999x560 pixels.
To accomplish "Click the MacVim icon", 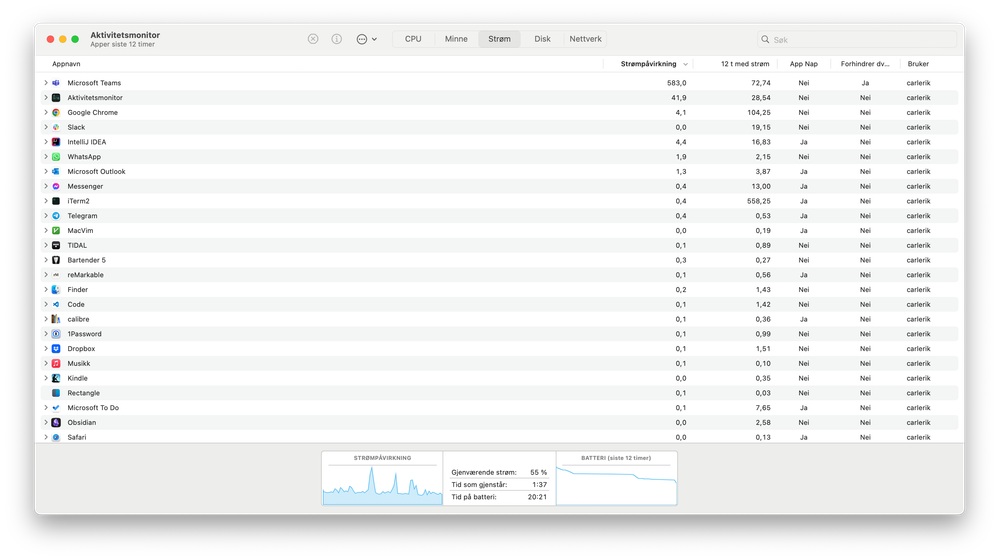I will pos(56,230).
